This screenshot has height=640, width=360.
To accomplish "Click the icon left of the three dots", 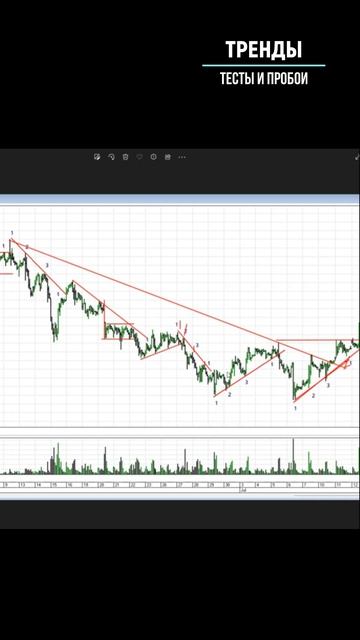I will tap(167, 157).
